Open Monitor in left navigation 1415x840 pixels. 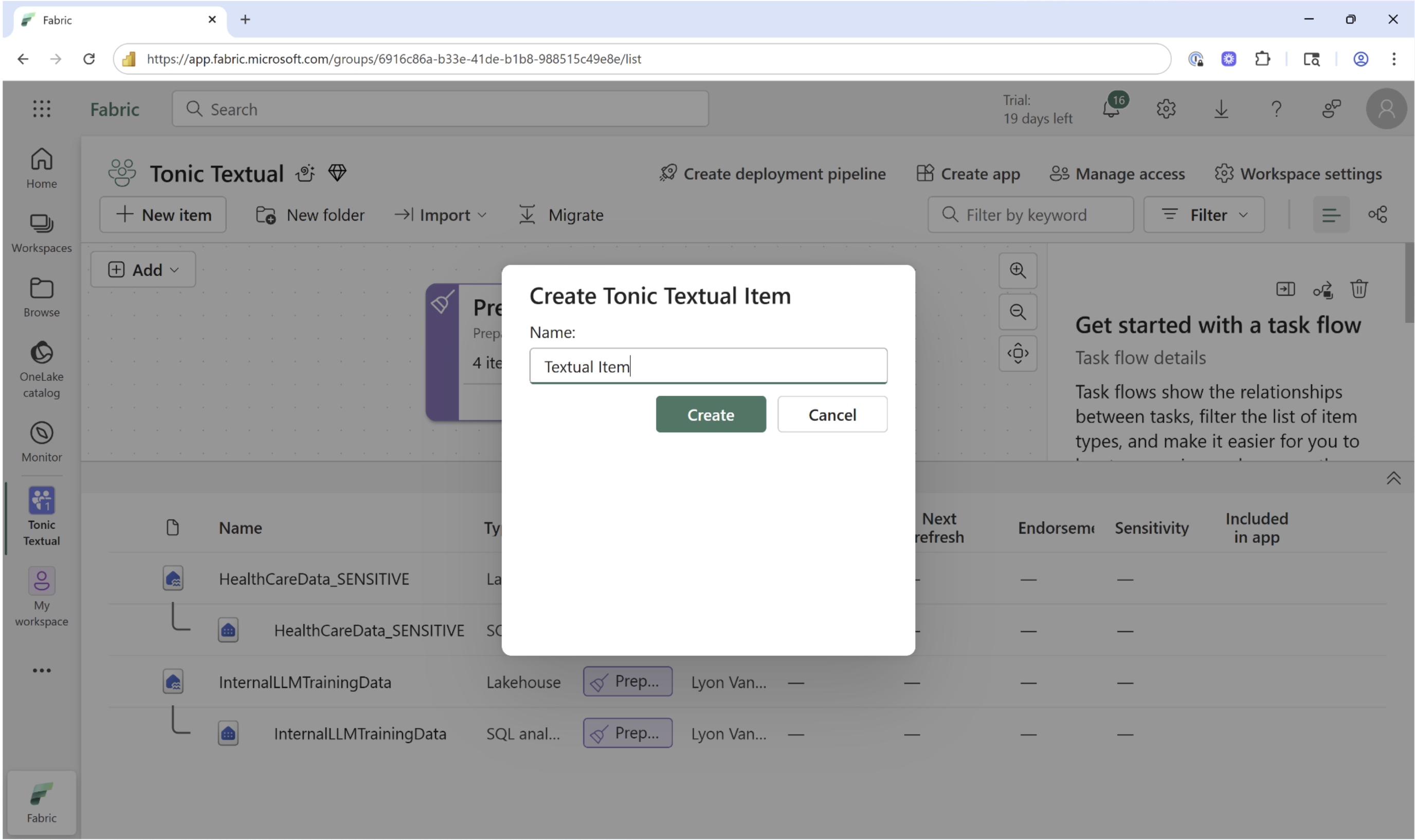(x=41, y=442)
